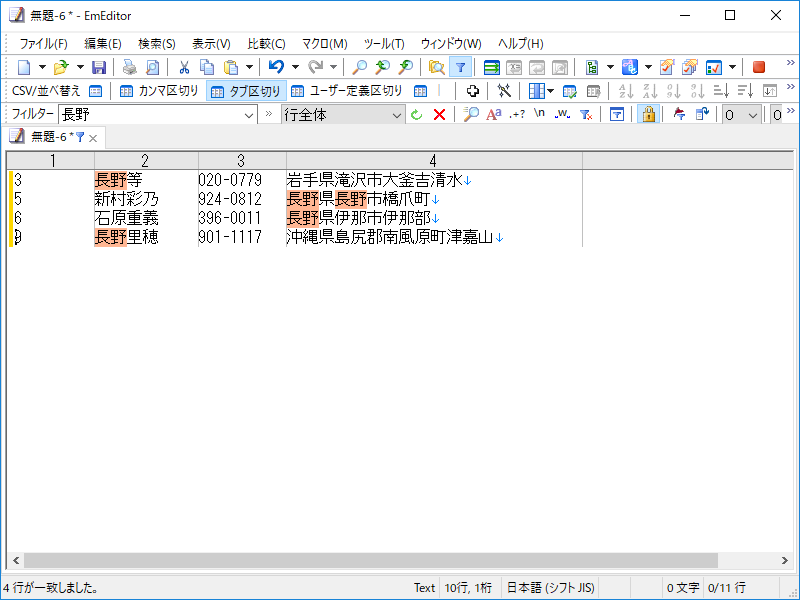Click the Copy icon in the toolbar
Image resolution: width=800 pixels, height=600 pixels.
click(x=205, y=65)
